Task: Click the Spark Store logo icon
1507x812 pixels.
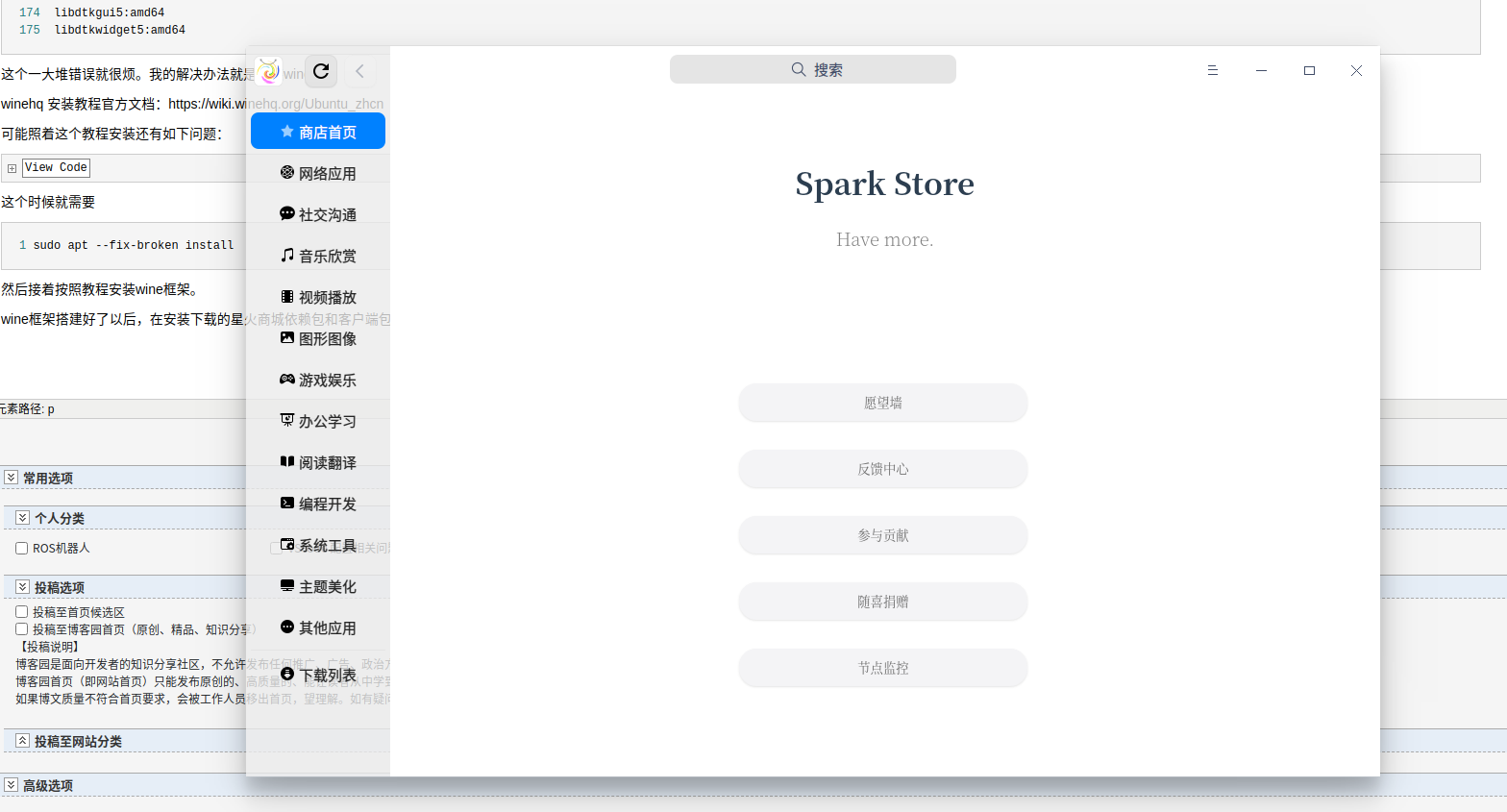Action: point(269,71)
